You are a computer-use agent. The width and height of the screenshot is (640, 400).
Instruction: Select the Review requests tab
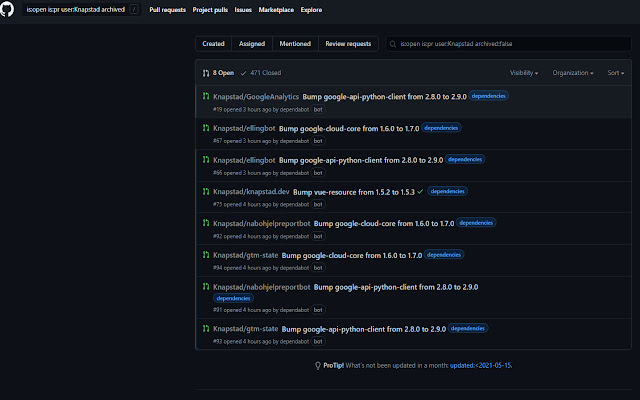[x=348, y=44]
